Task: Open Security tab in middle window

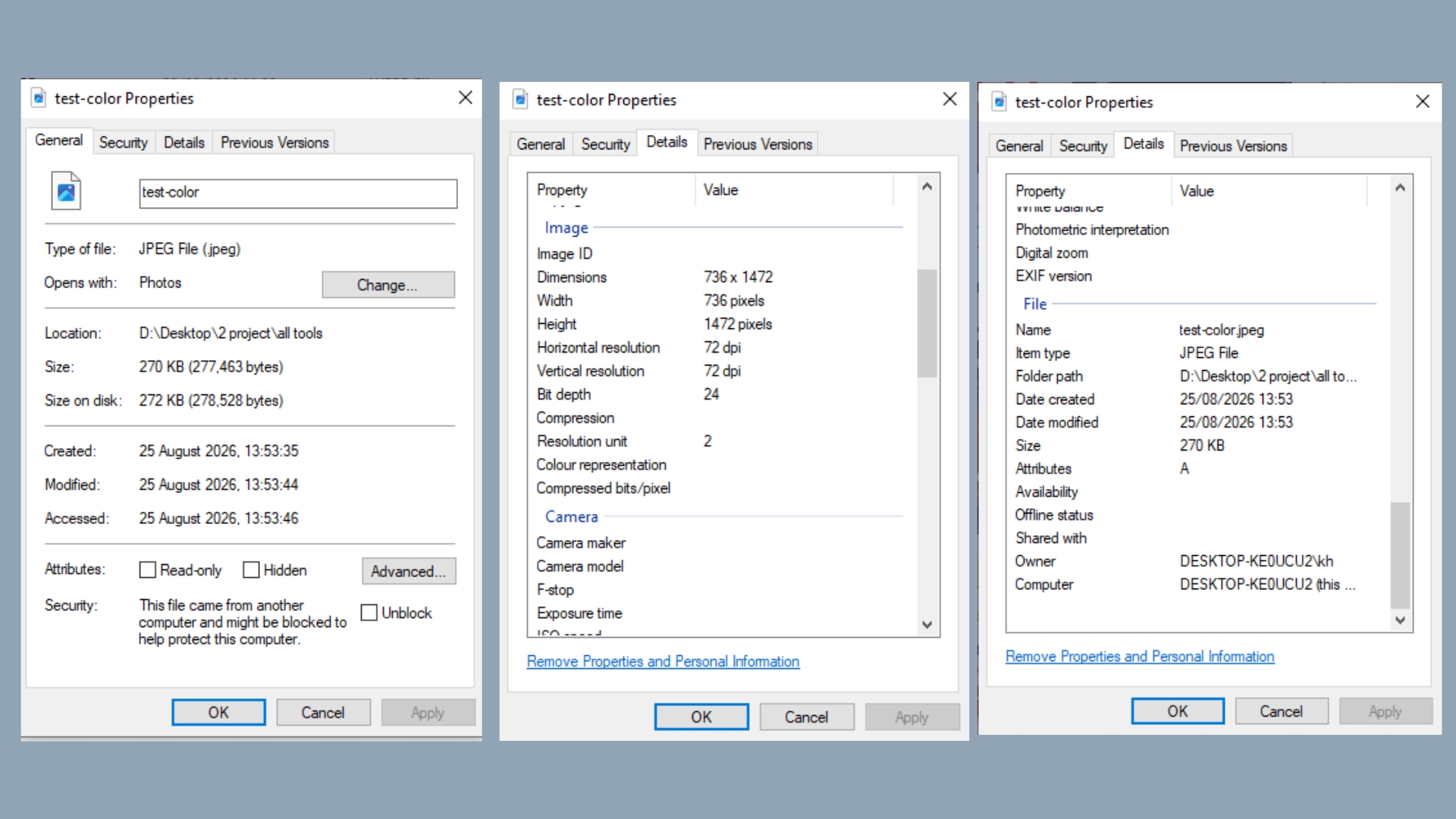Action: pos(605,144)
